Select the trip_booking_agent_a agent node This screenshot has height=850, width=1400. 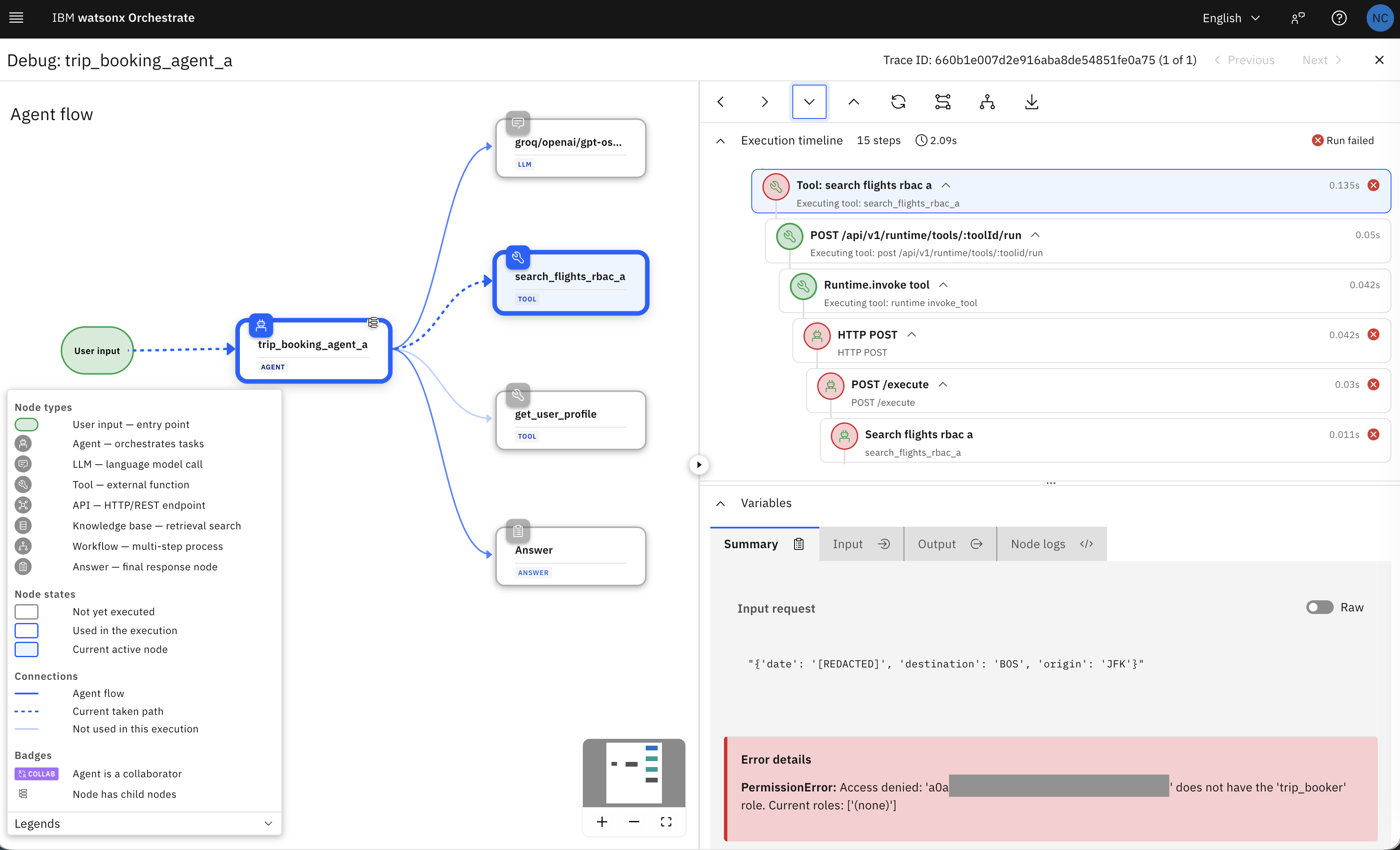point(313,351)
